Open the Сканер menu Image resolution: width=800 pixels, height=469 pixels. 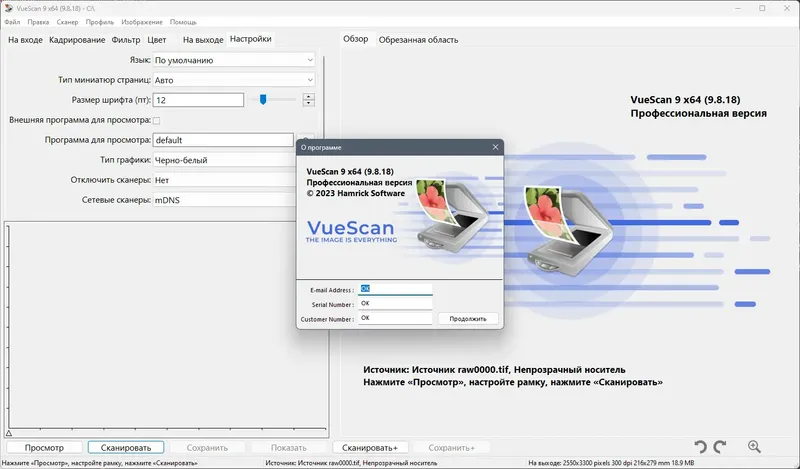click(x=67, y=22)
